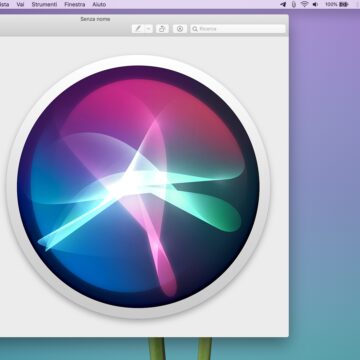Open the Strumenti menu
The height and width of the screenshot is (360, 360).
44,4
